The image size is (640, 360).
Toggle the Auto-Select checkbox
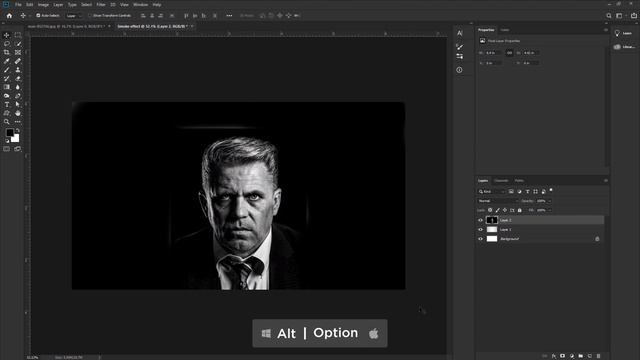pyautogui.click(x=38, y=16)
